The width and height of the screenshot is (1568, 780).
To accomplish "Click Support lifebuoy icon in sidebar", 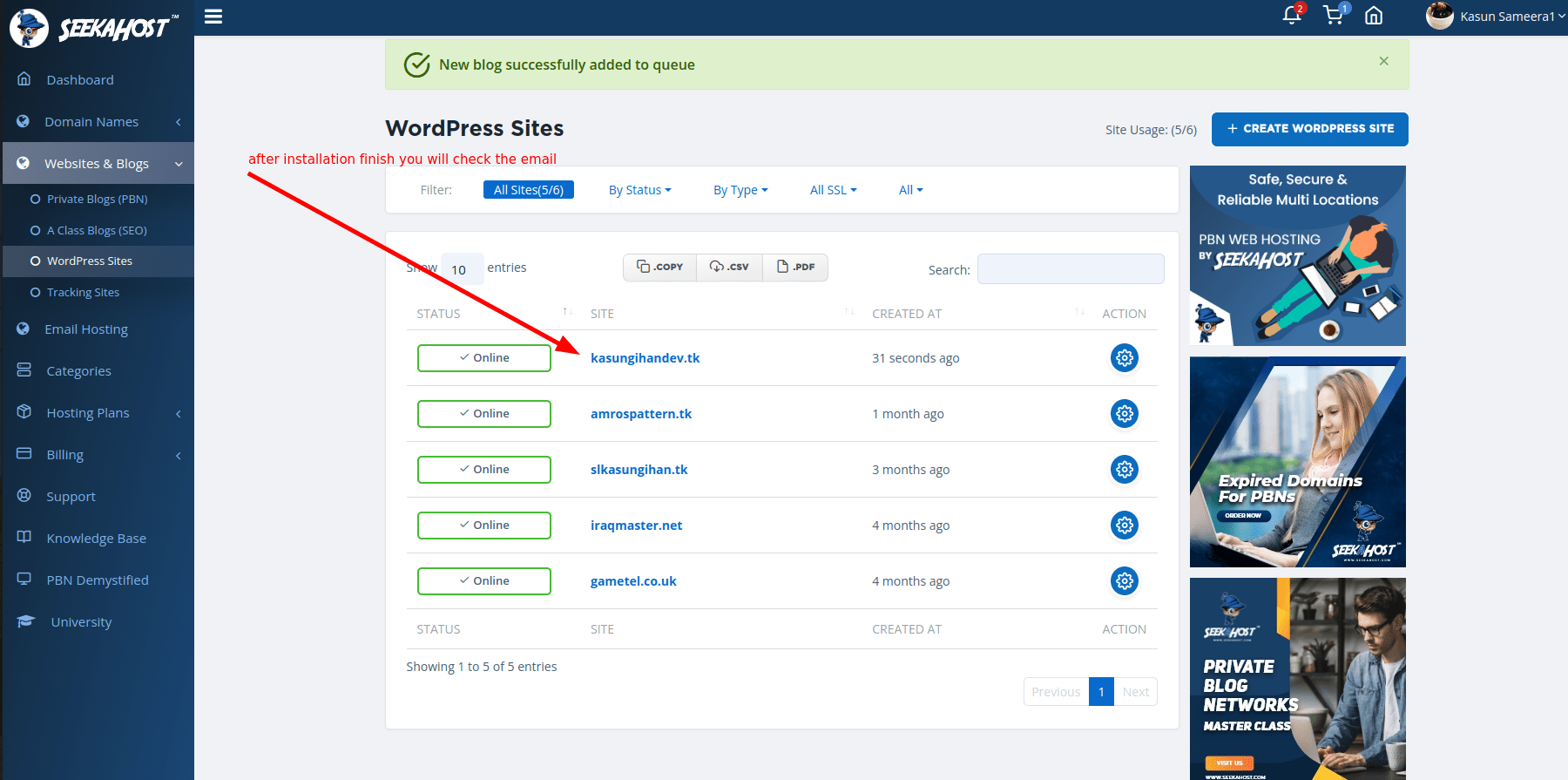I will point(24,495).
